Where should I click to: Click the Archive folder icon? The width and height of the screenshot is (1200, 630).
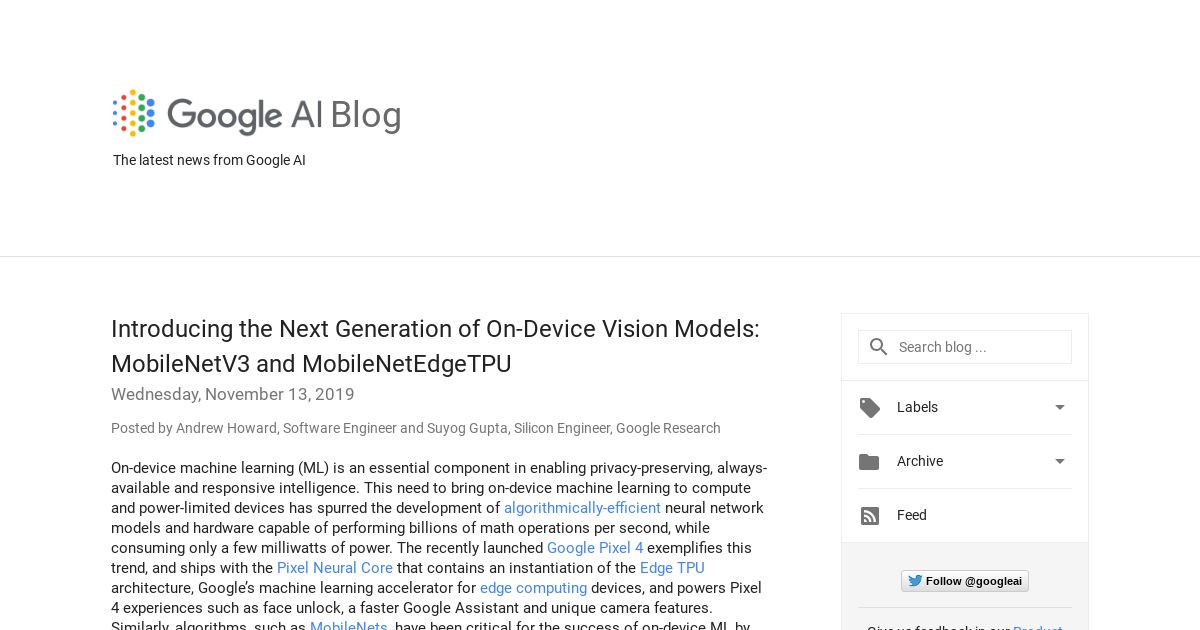869,461
